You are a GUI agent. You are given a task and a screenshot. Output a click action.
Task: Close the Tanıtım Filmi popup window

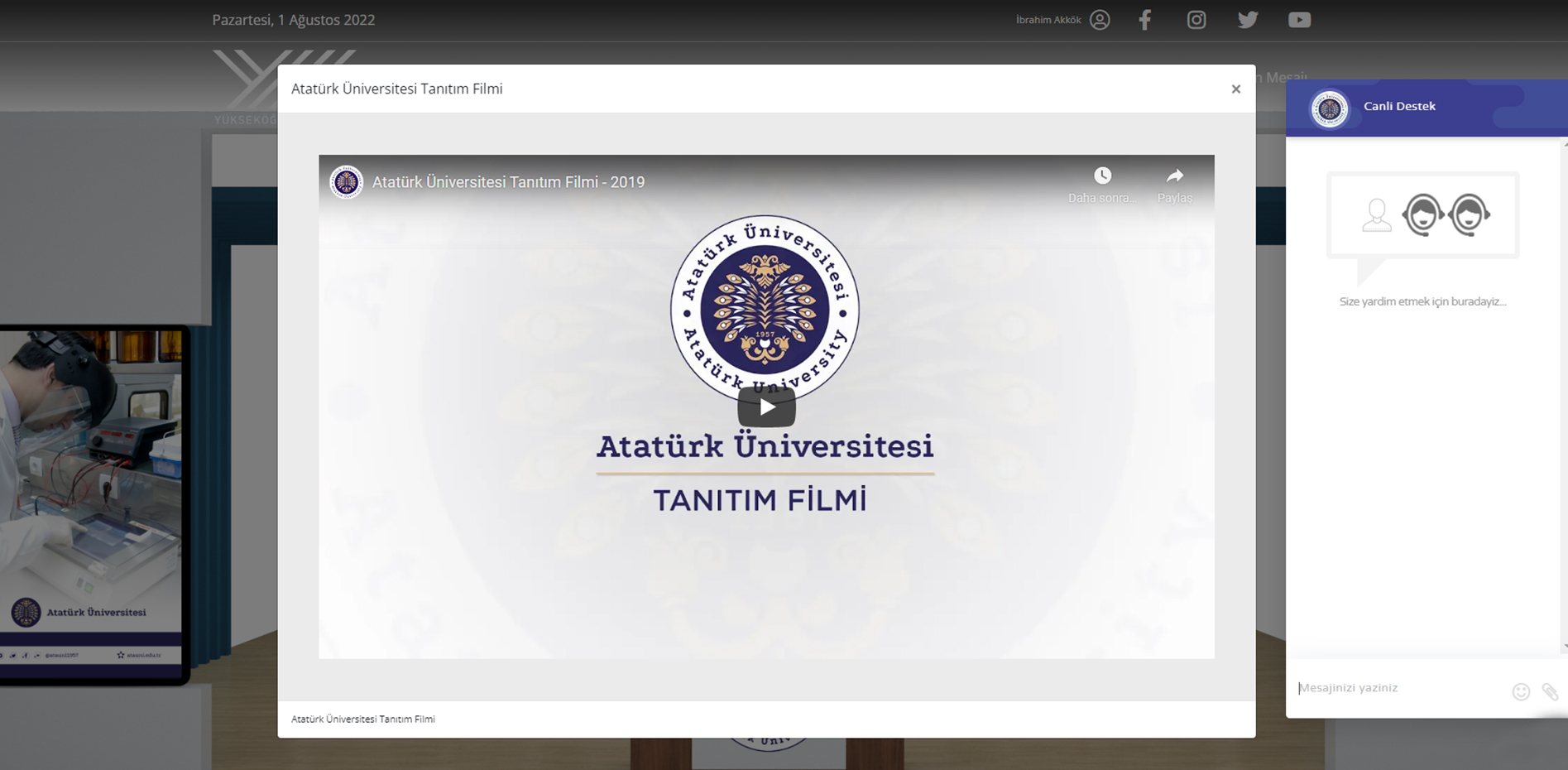(1235, 89)
